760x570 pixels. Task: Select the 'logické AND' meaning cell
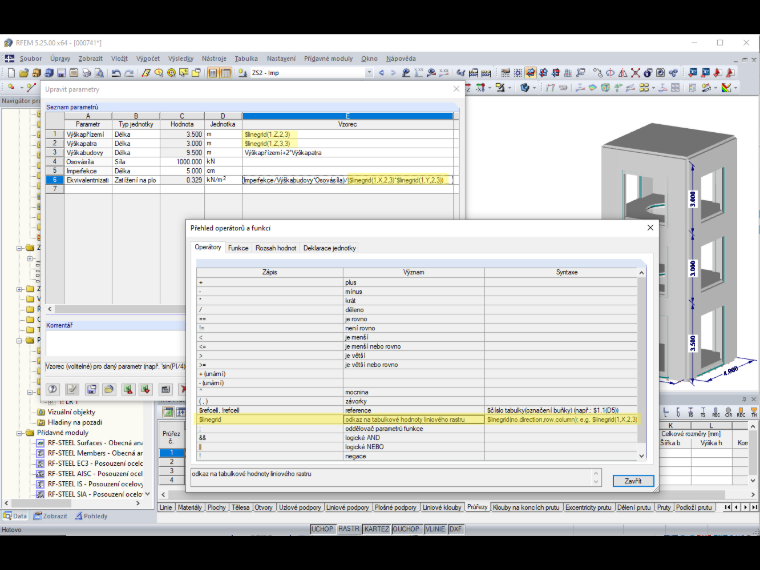click(x=413, y=438)
